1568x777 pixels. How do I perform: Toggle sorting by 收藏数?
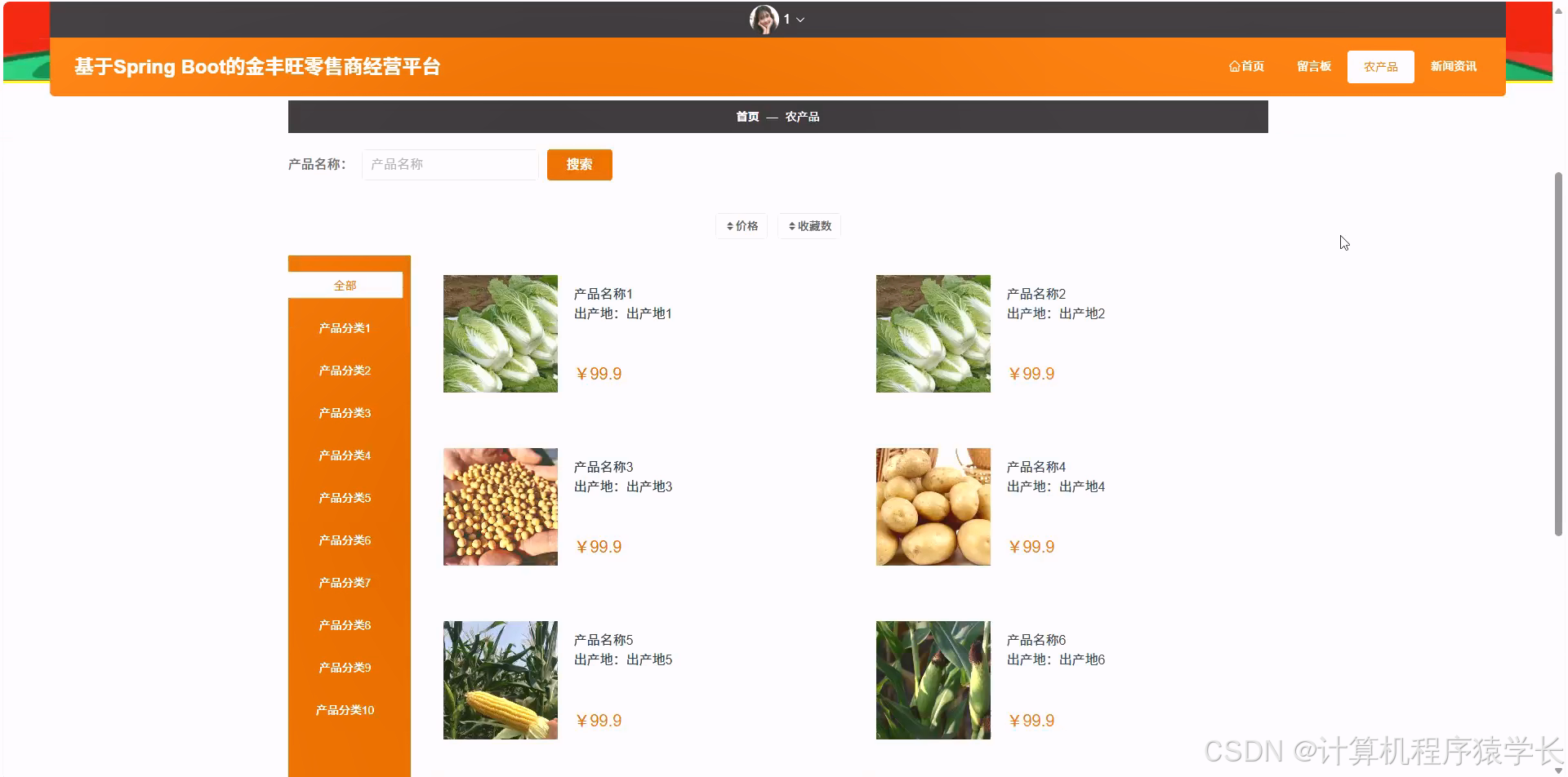point(809,225)
